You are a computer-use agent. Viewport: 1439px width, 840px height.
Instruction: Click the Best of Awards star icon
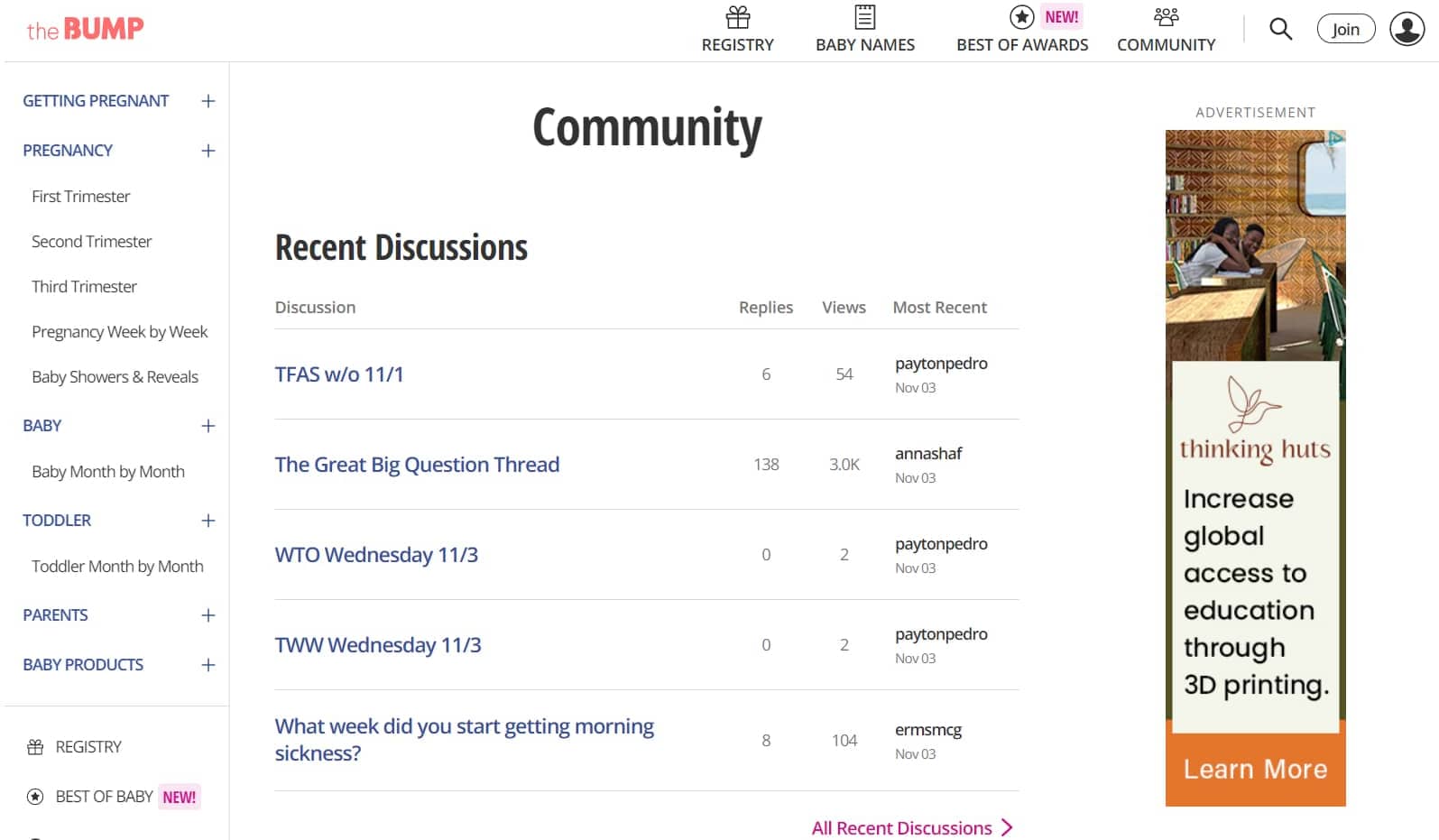(1021, 17)
